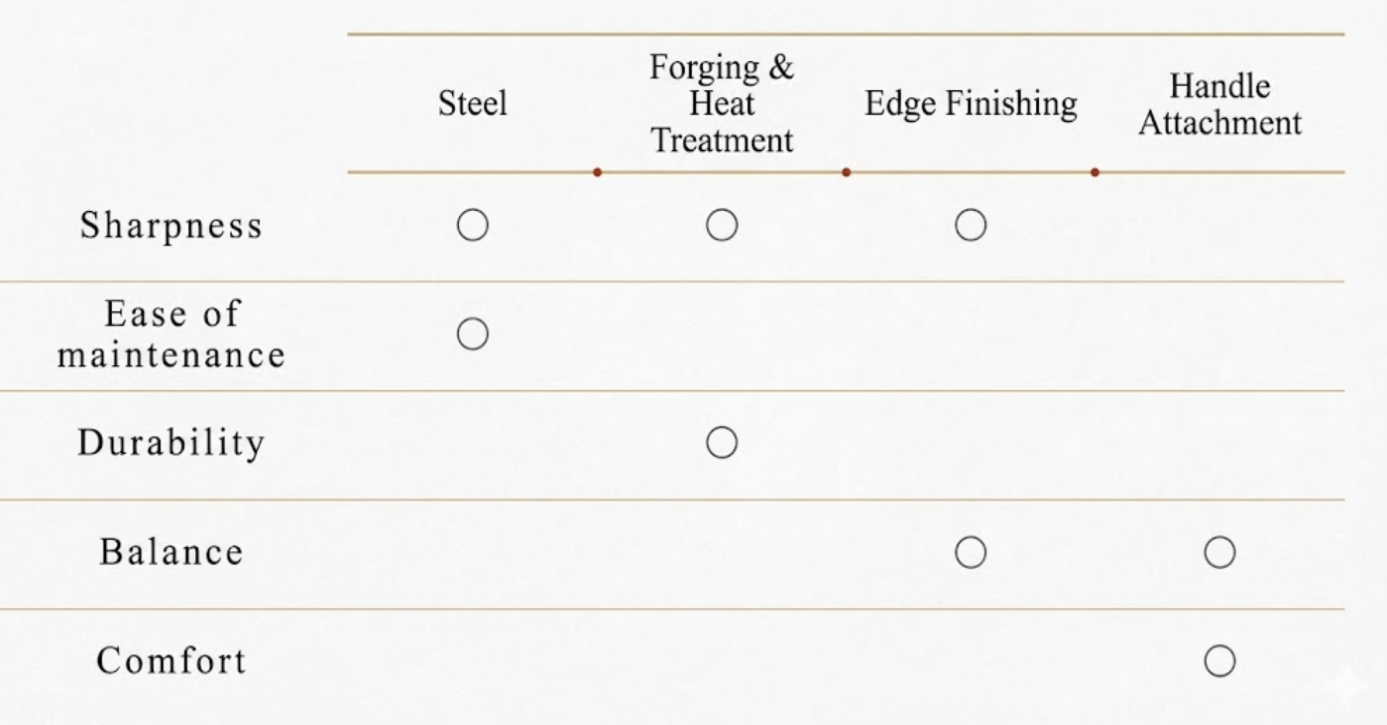Click the Sharpness circle under Edge Finishing
1387x725 pixels.
click(970, 227)
